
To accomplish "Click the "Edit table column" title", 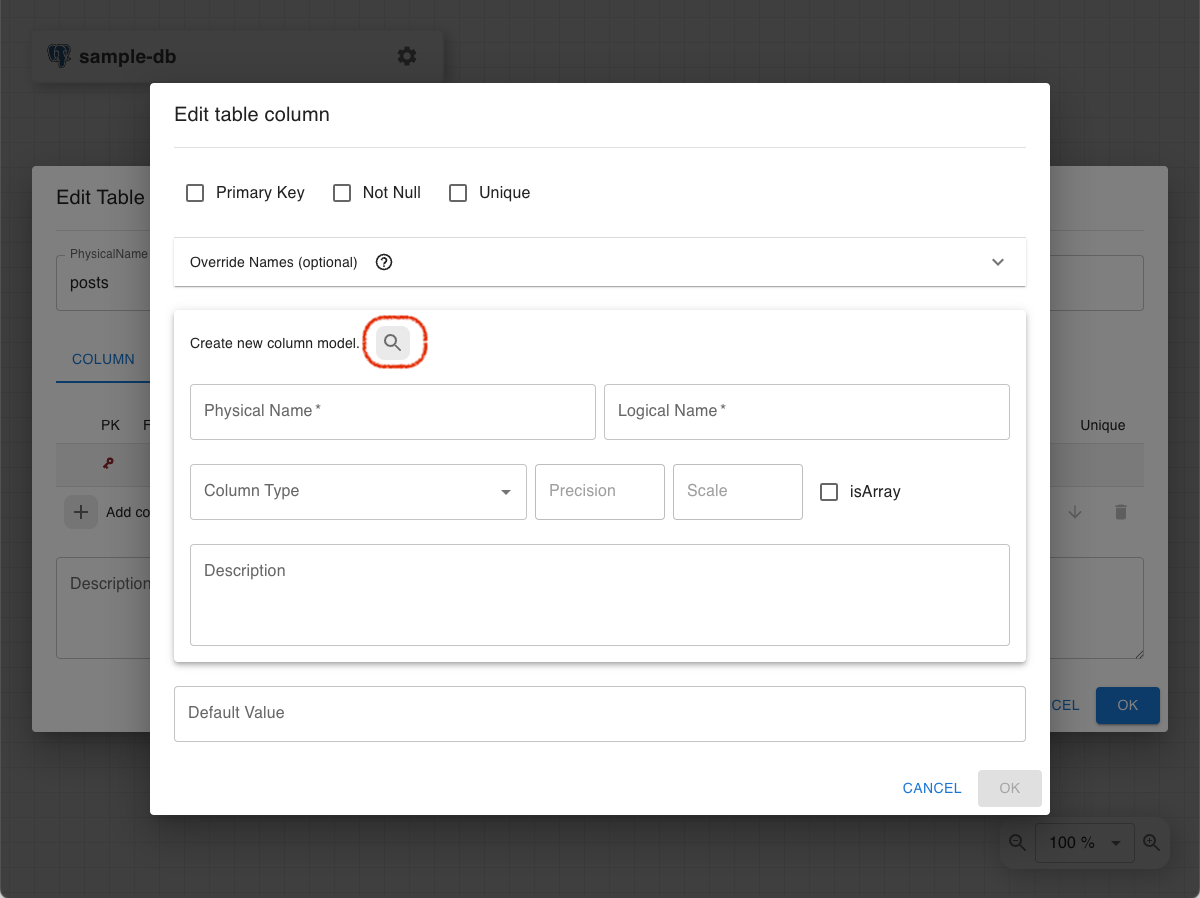I will pyautogui.click(x=252, y=114).
